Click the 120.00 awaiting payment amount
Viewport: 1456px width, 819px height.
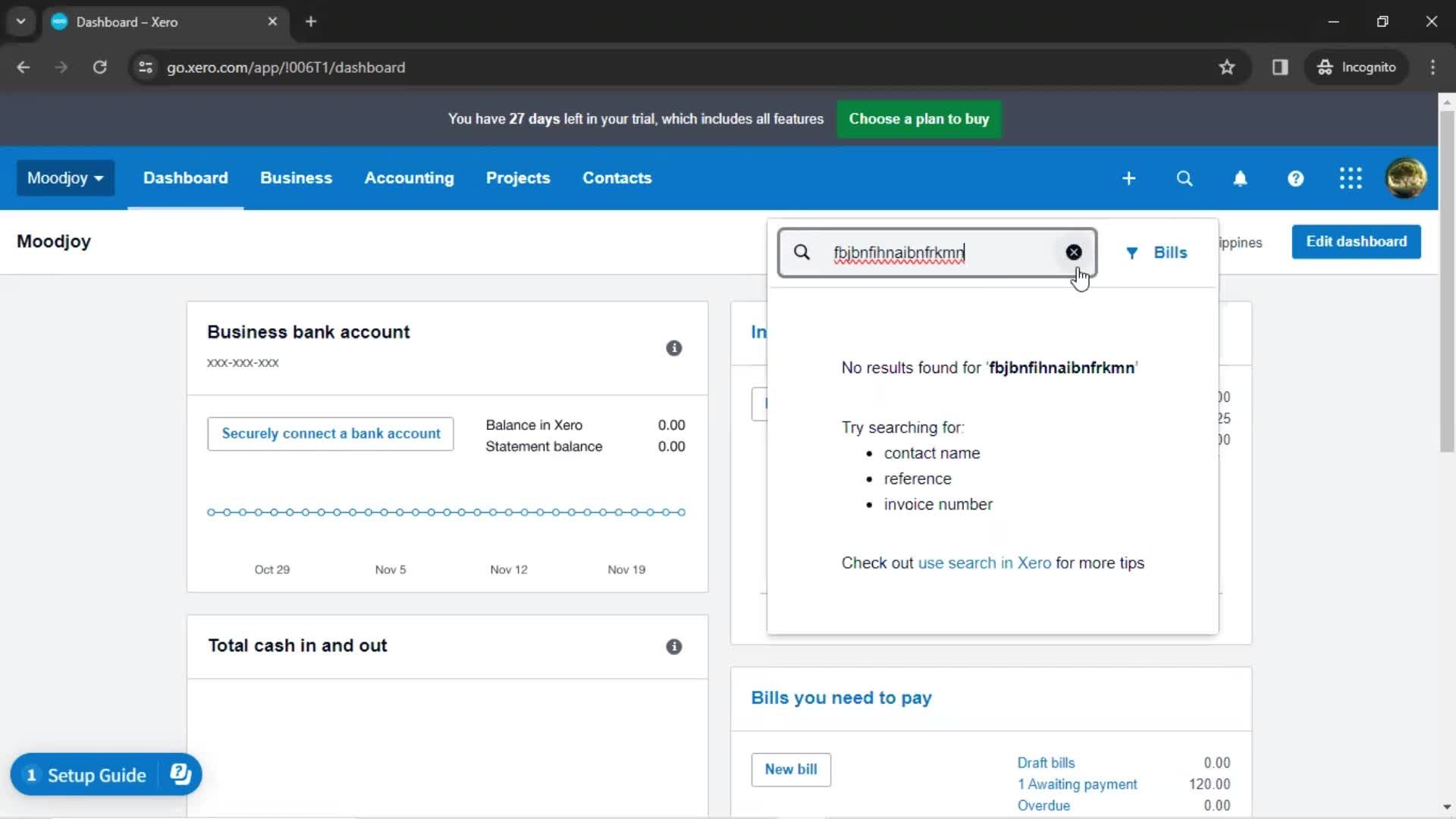coord(1210,784)
